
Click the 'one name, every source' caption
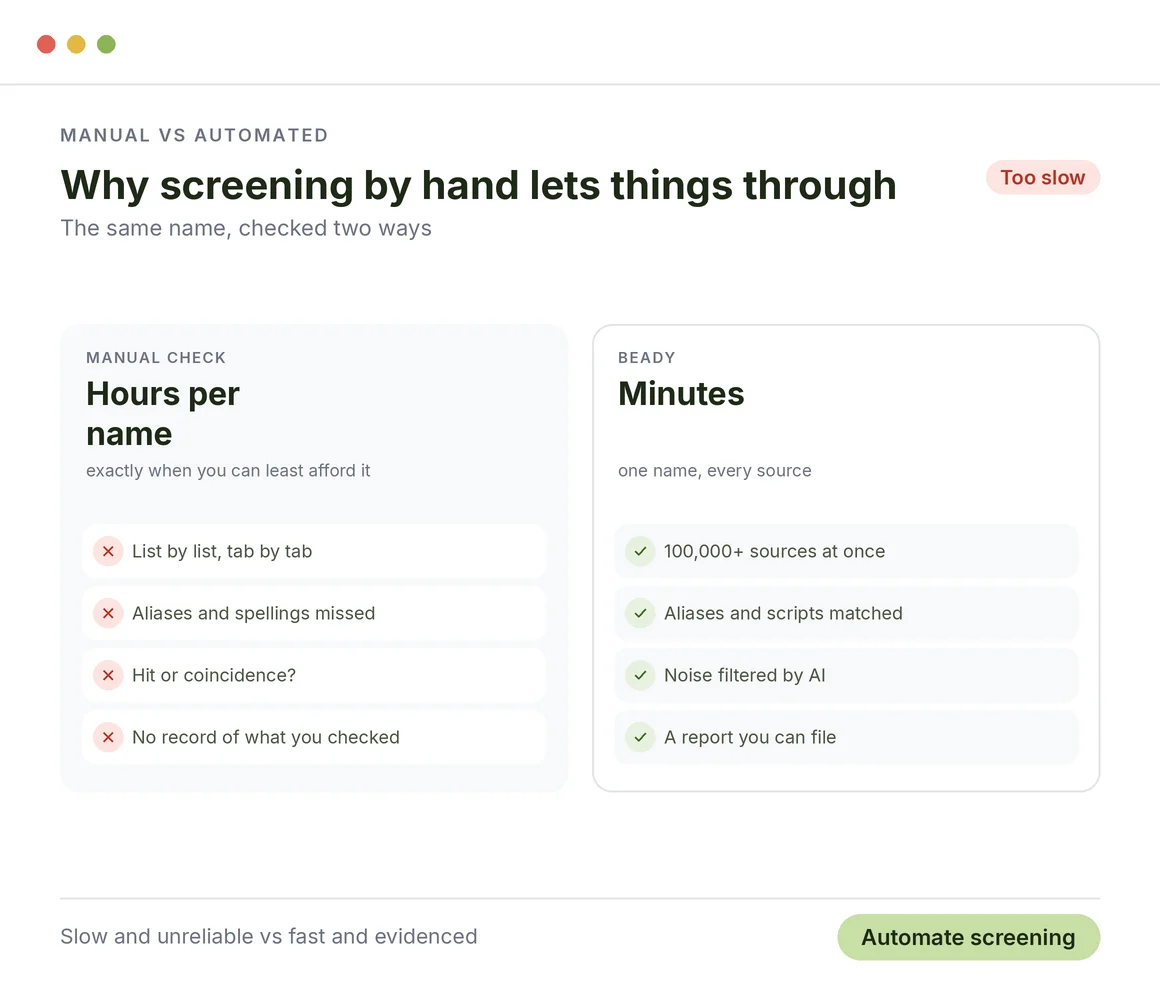pos(715,470)
